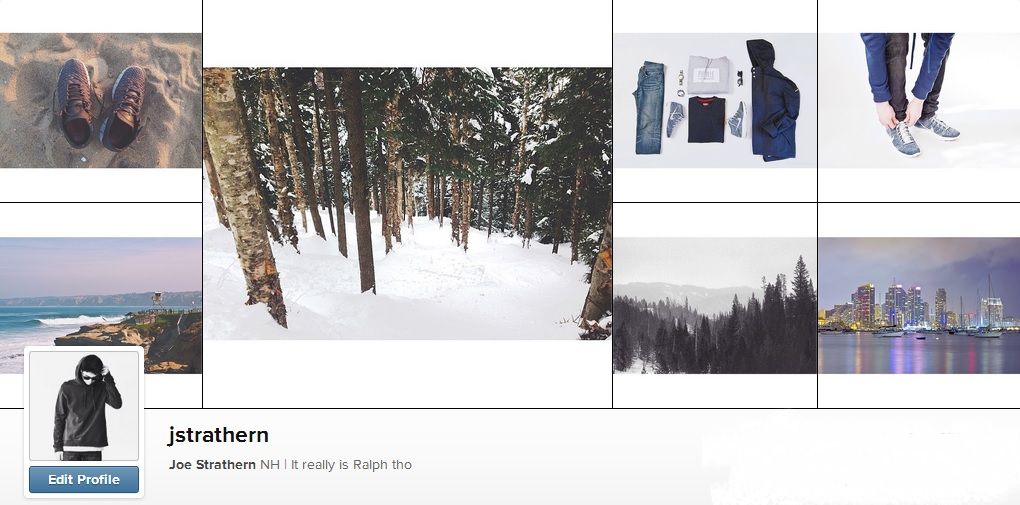Click the blue jeans in outfit photo
This screenshot has width=1020, height=505.
click(649, 107)
